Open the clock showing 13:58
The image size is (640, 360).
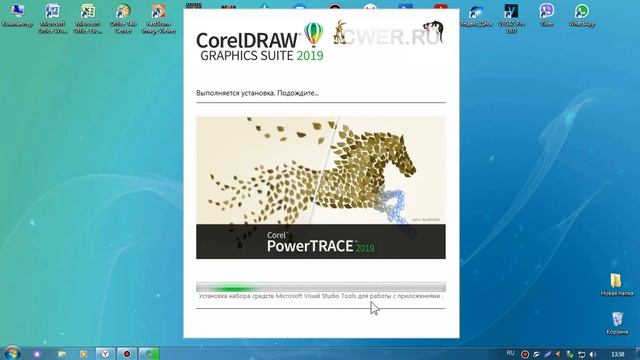[618, 354]
